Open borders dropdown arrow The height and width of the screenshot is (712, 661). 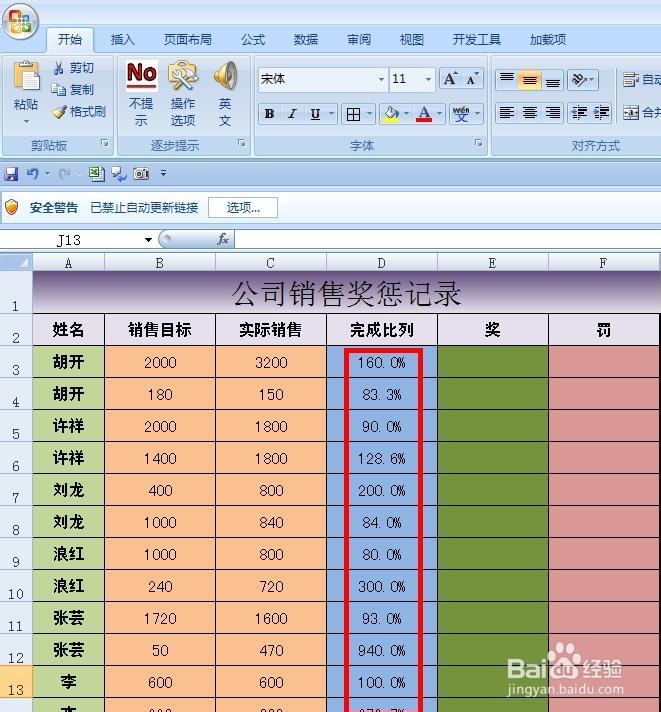click(370, 114)
